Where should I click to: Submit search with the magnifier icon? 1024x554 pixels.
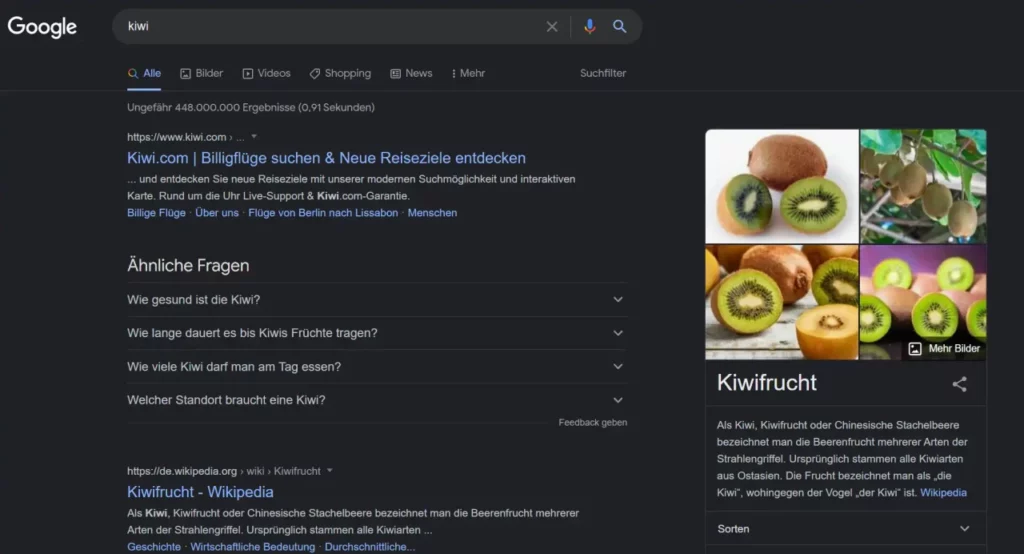(619, 27)
